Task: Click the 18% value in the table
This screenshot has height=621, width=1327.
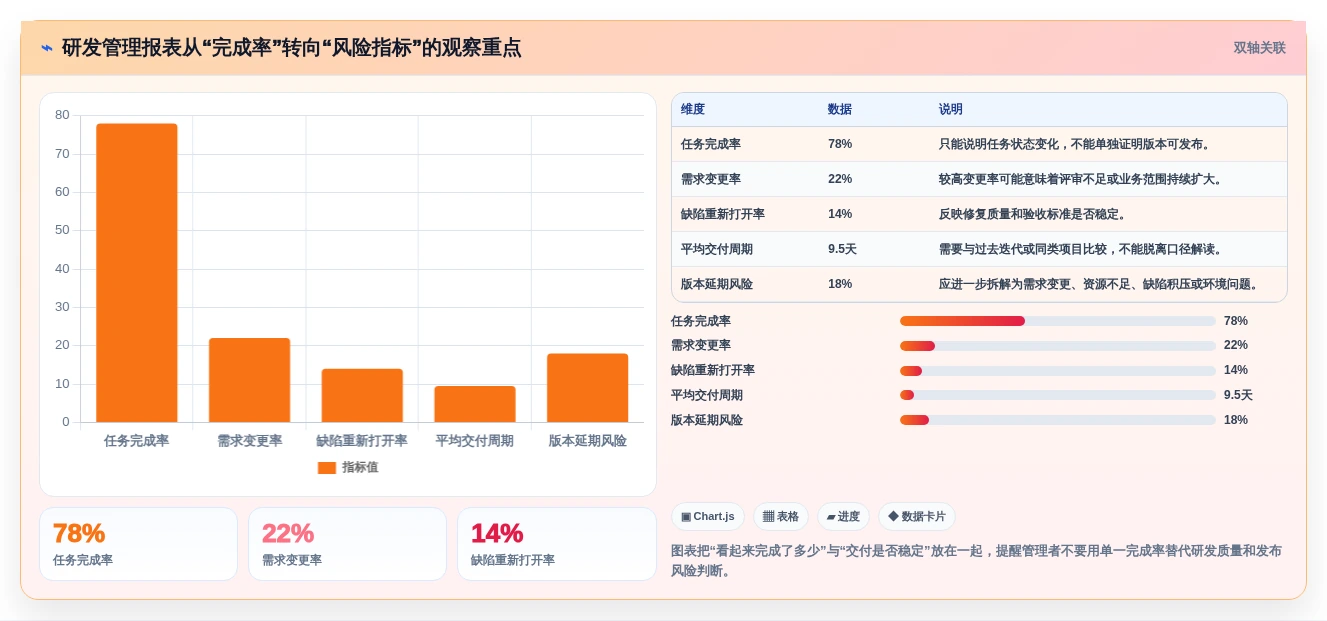Action: 840,284
